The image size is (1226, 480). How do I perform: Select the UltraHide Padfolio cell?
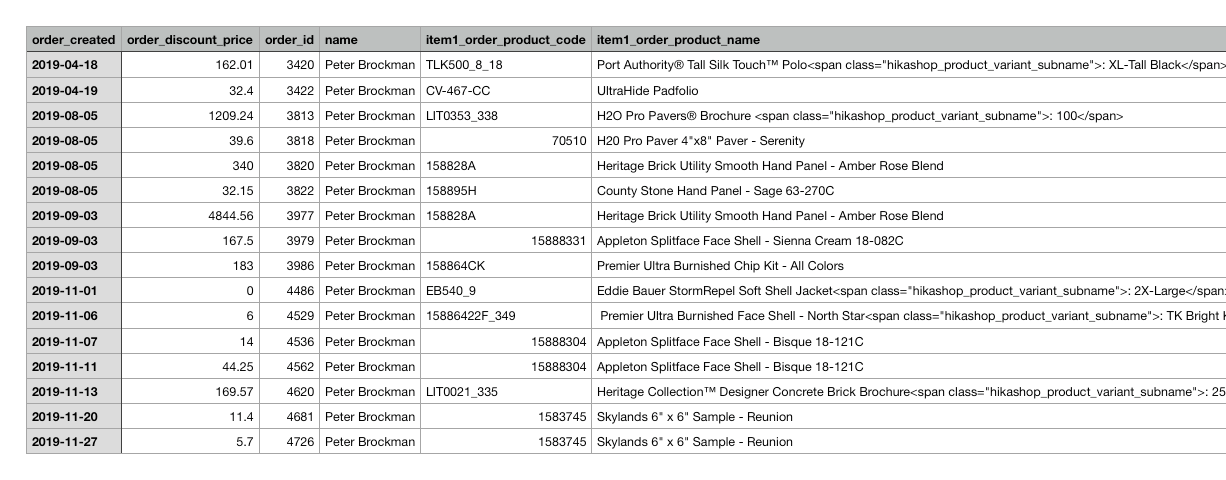(908, 91)
